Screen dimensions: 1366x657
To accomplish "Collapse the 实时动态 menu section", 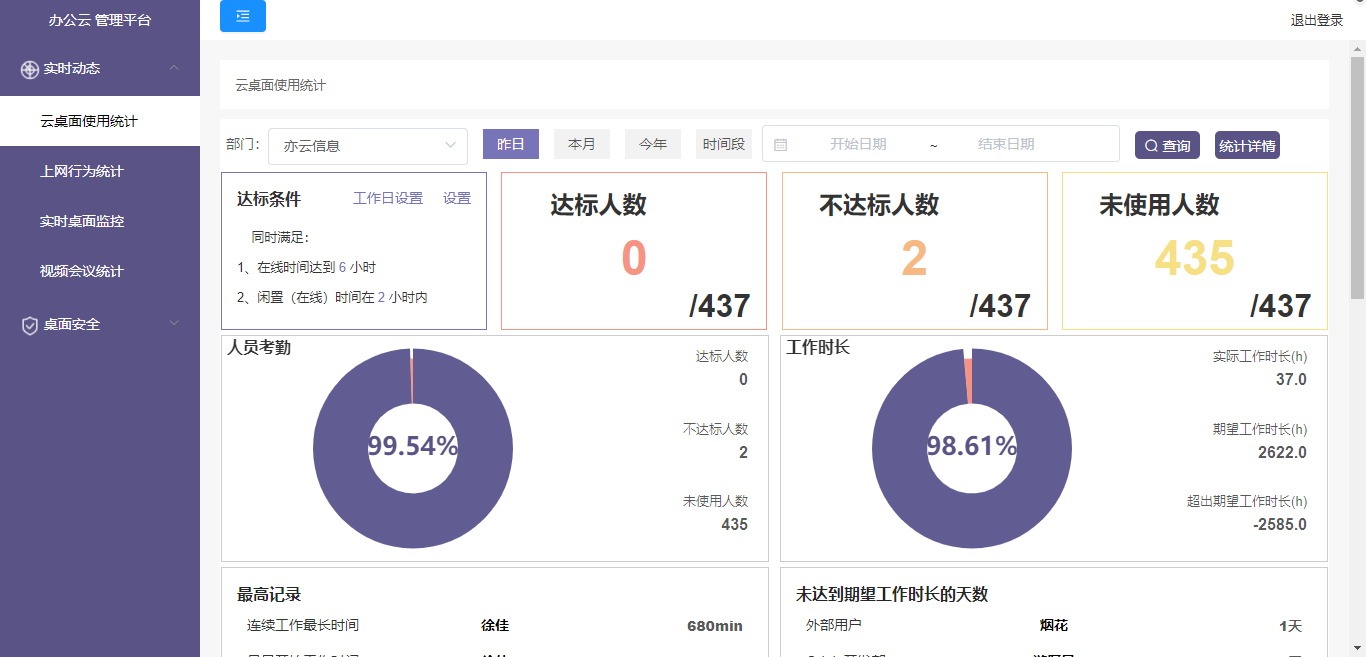I will point(173,69).
